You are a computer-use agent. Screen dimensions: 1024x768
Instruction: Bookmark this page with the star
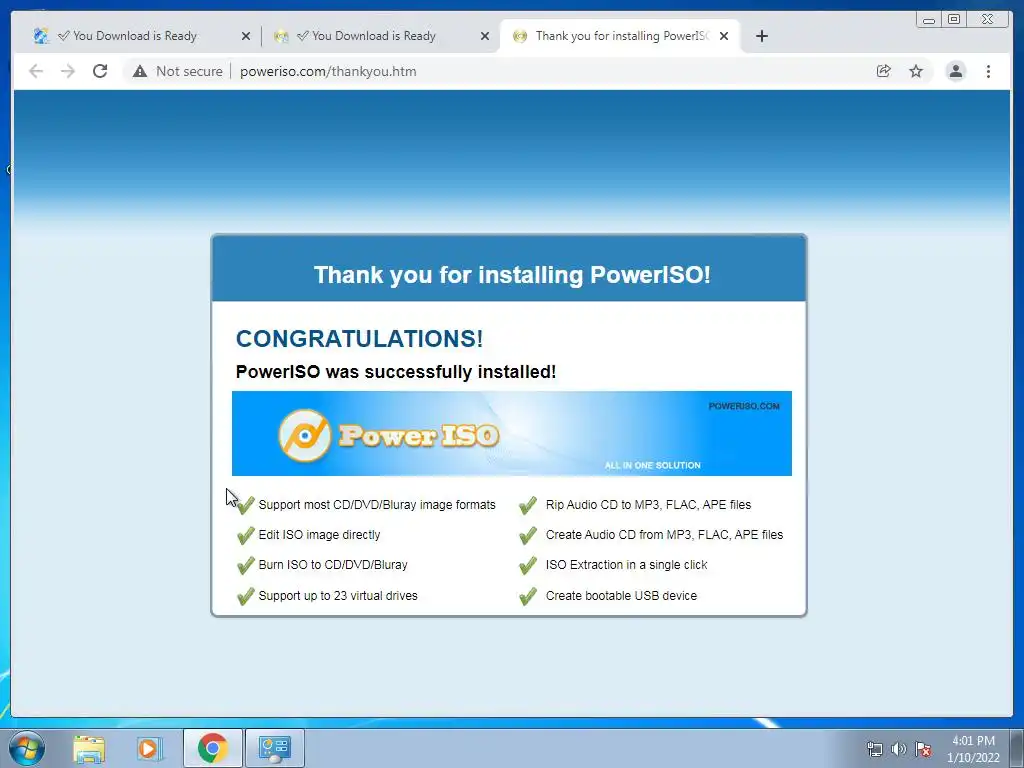[x=916, y=71]
